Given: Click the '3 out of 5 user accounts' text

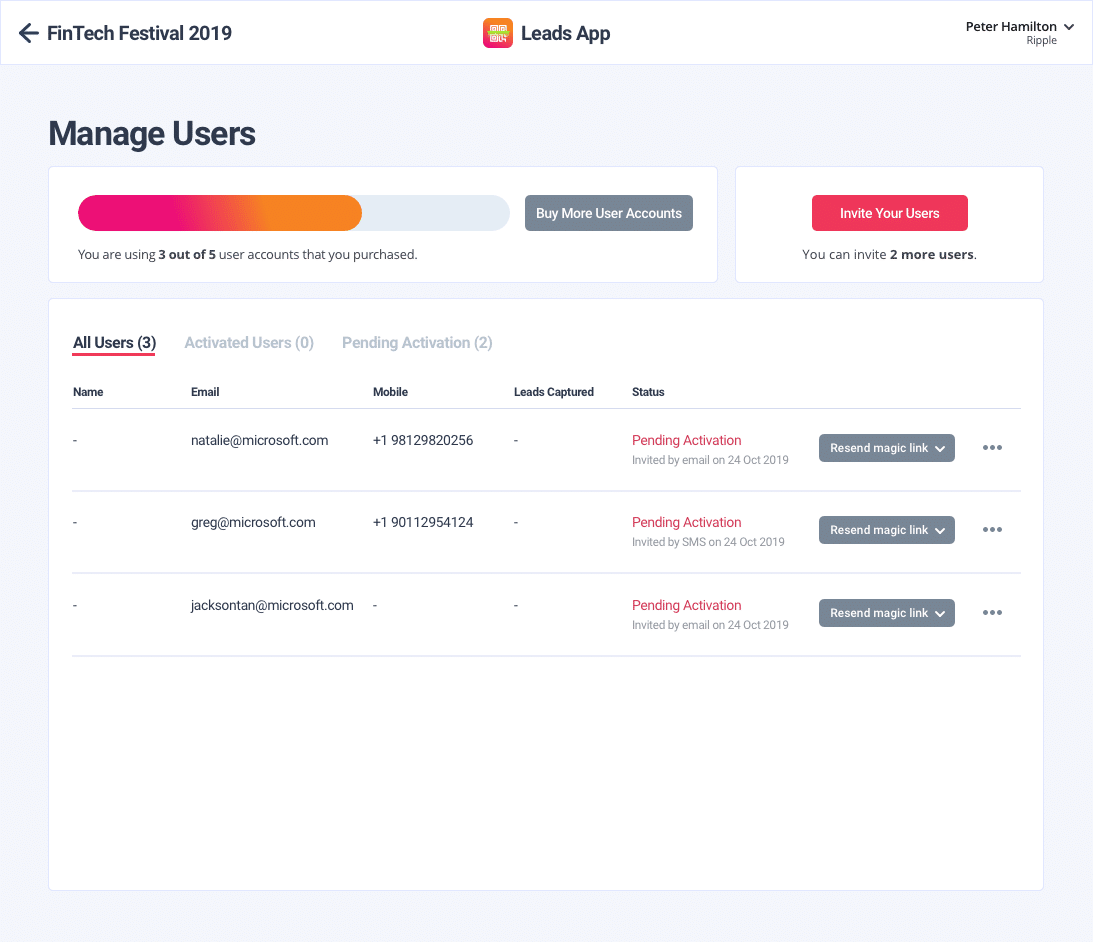Looking at the screenshot, I should (x=247, y=255).
